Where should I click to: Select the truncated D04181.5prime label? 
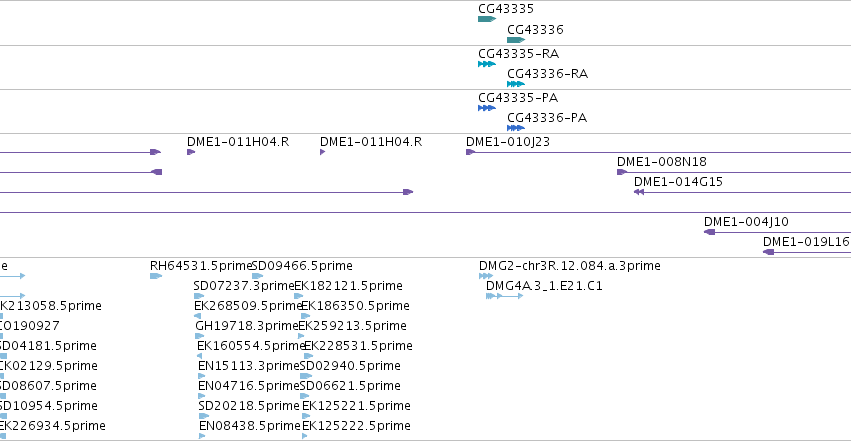(48, 346)
